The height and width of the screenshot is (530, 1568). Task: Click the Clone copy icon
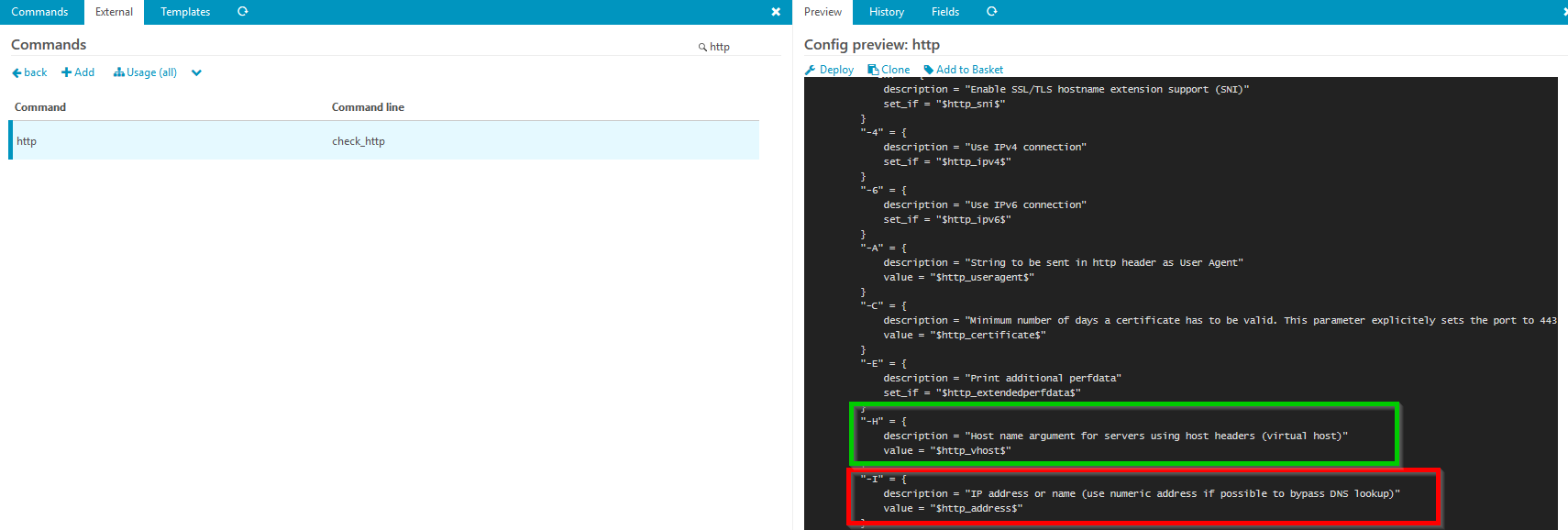[x=873, y=70]
